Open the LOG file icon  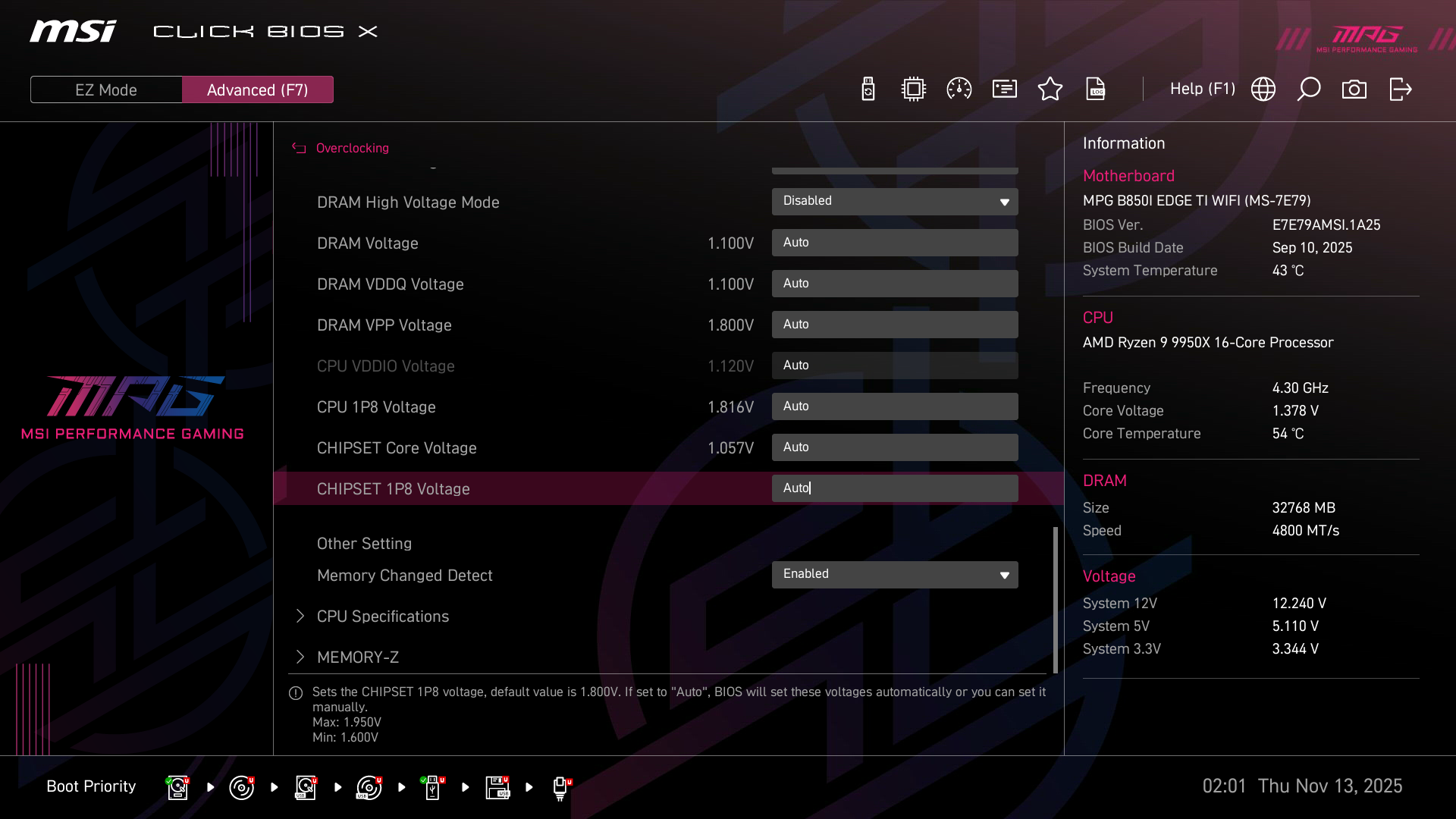(x=1096, y=89)
